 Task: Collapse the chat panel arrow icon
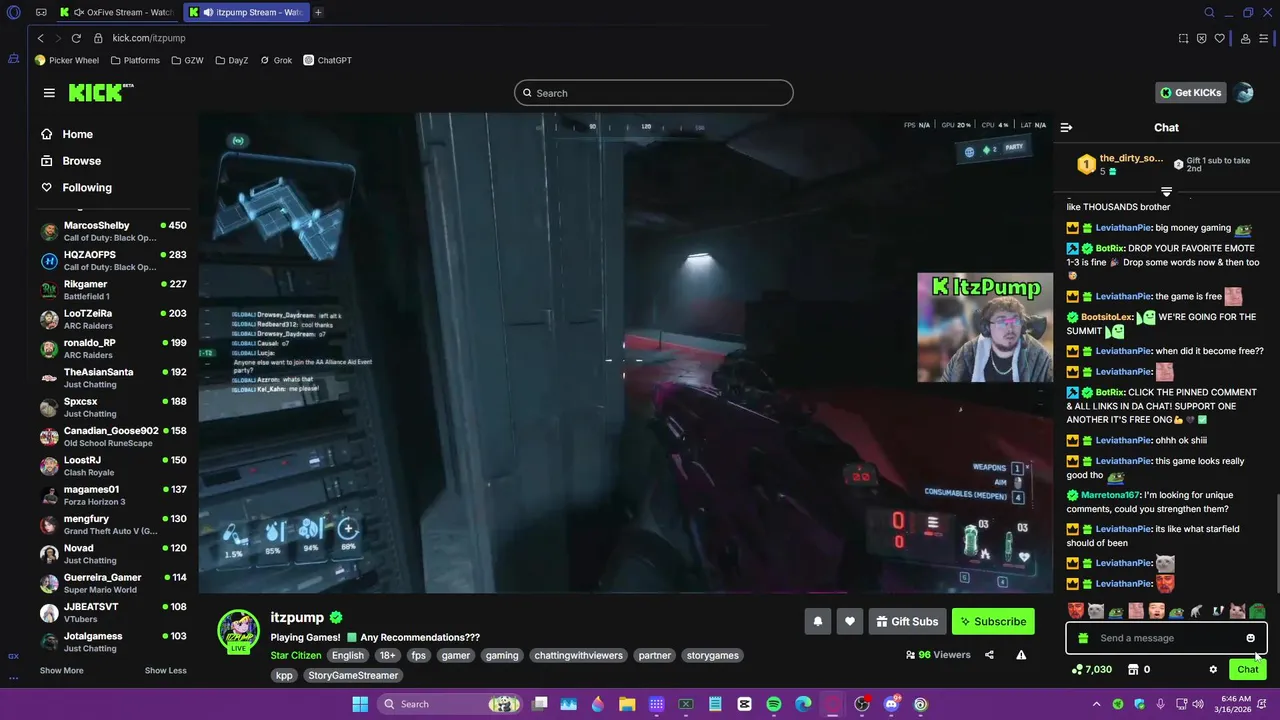click(x=1066, y=127)
